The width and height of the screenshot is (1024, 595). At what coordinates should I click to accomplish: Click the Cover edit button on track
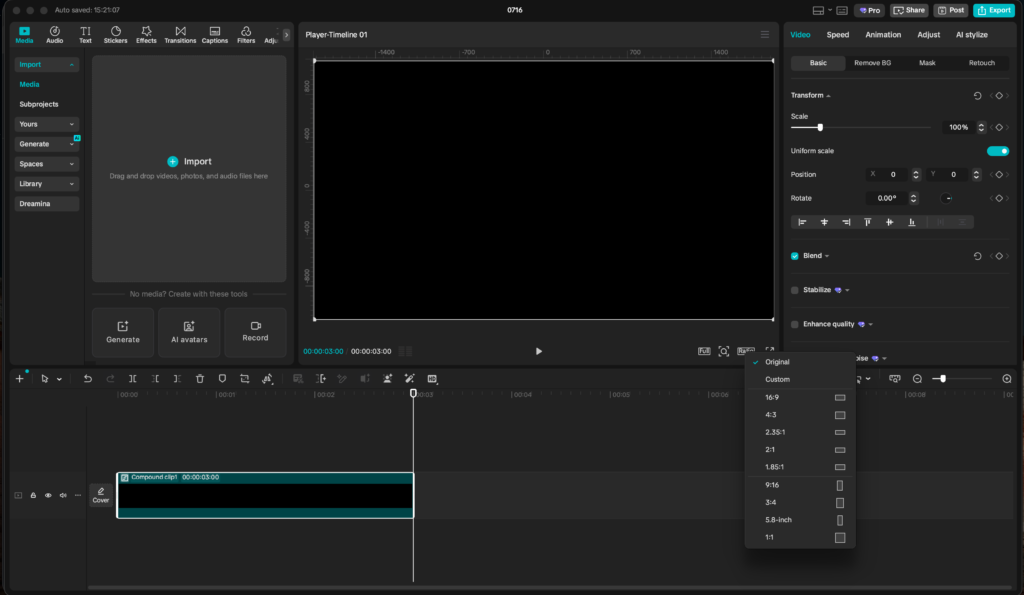coord(101,495)
